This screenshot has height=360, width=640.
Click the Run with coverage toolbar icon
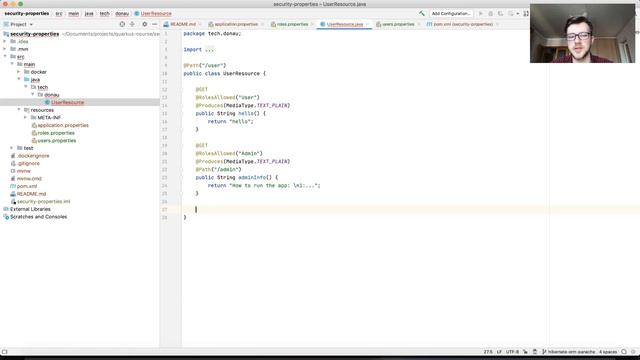coord(500,13)
